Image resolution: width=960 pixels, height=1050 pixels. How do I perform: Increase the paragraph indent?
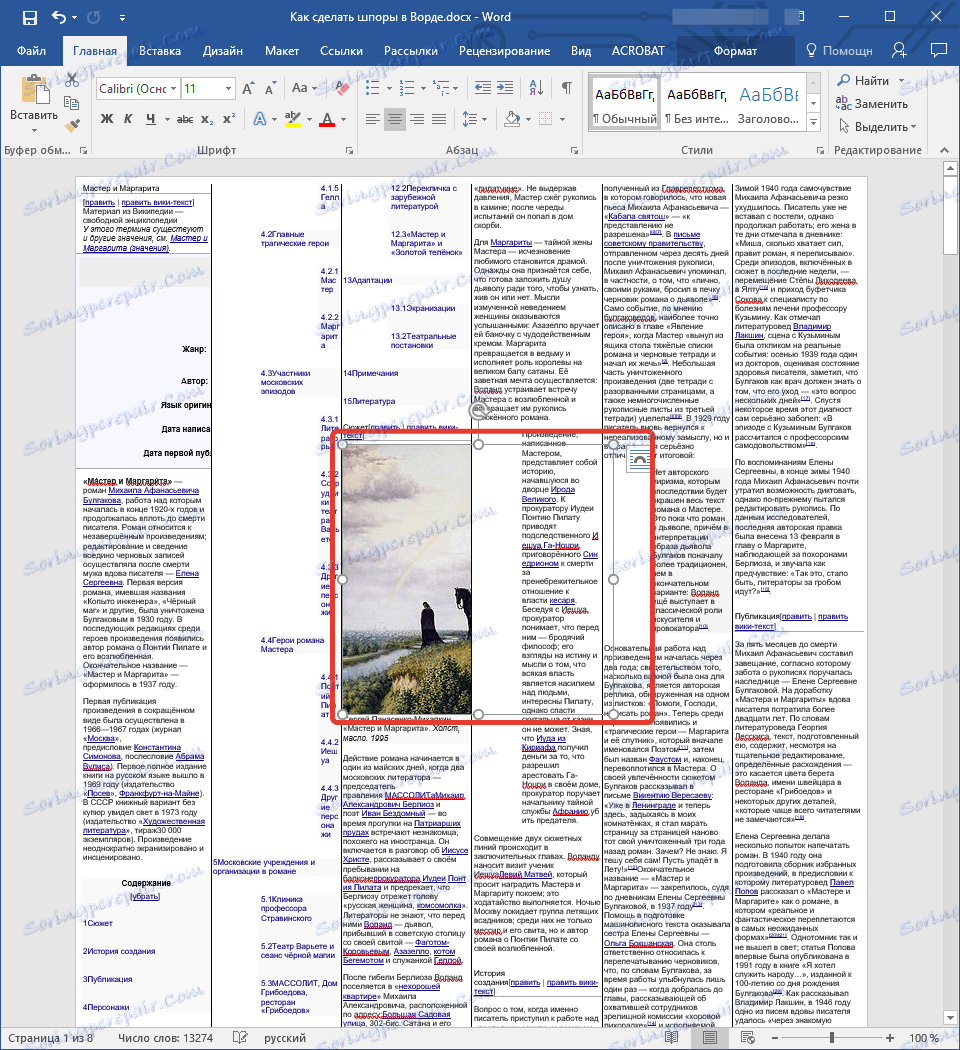pos(505,88)
